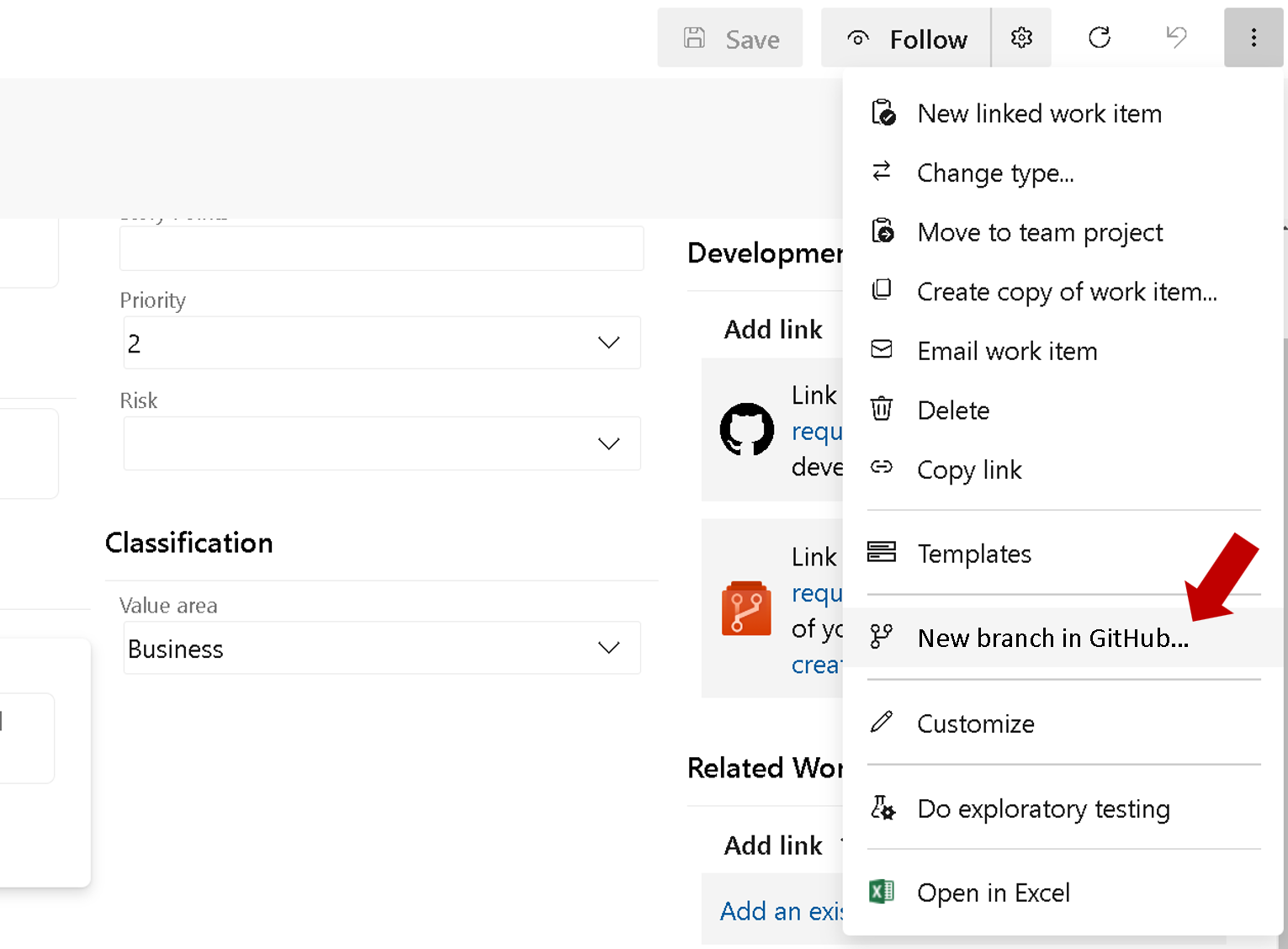Click the beaker icon for Do exploratory testing
Image resolution: width=1288 pixels, height=949 pixels.
881,808
